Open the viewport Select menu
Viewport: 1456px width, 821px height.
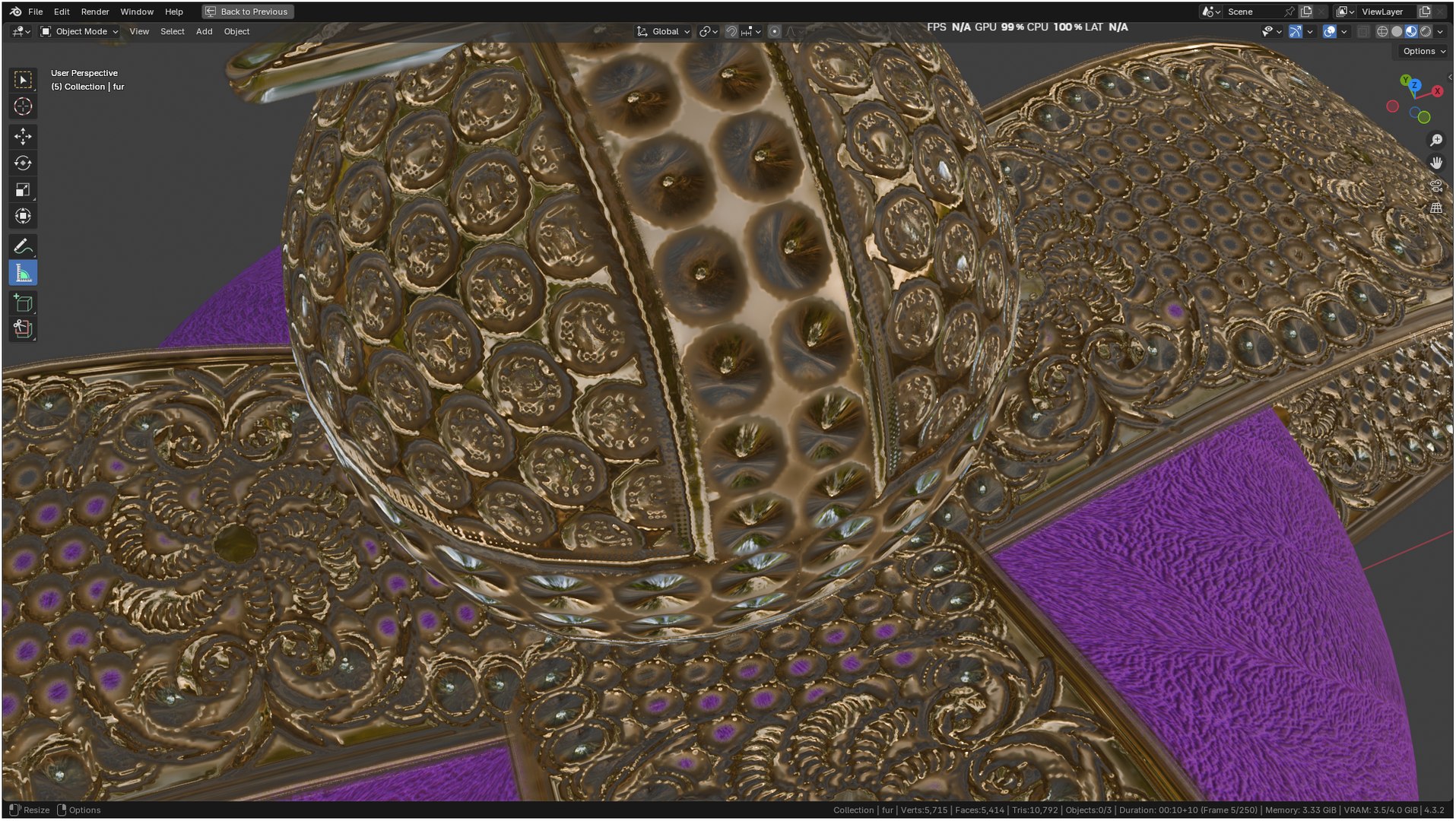173,31
